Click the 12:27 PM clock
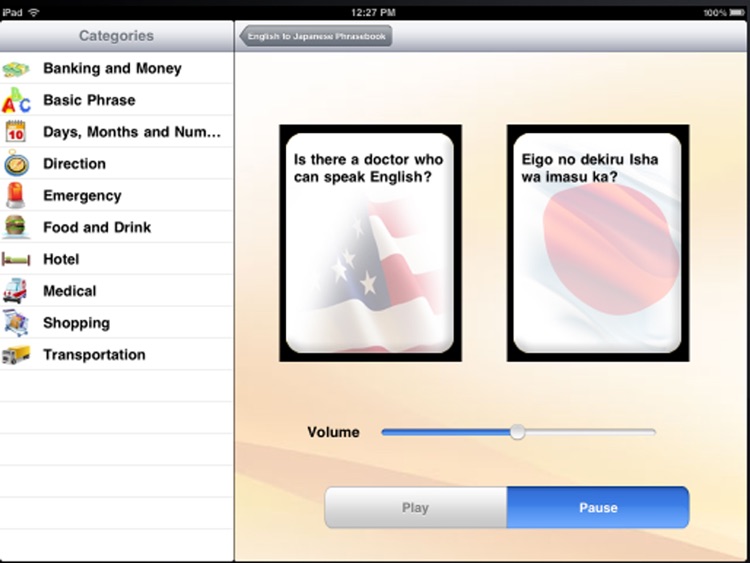This screenshot has height=563, width=750. pyautogui.click(x=373, y=12)
